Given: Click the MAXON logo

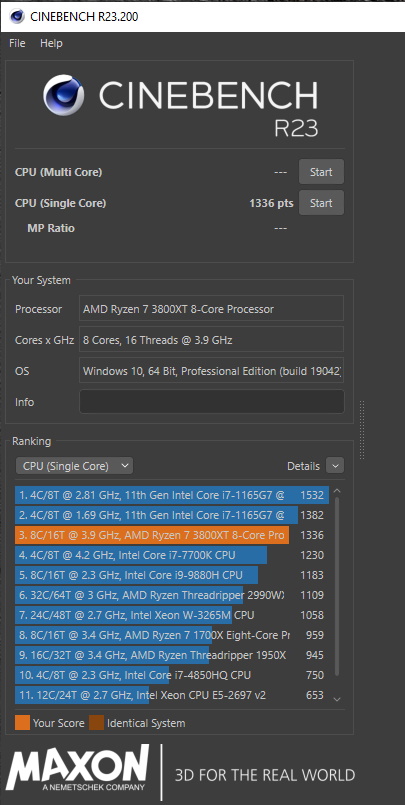Looking at the screenshot, I should 77,770.
